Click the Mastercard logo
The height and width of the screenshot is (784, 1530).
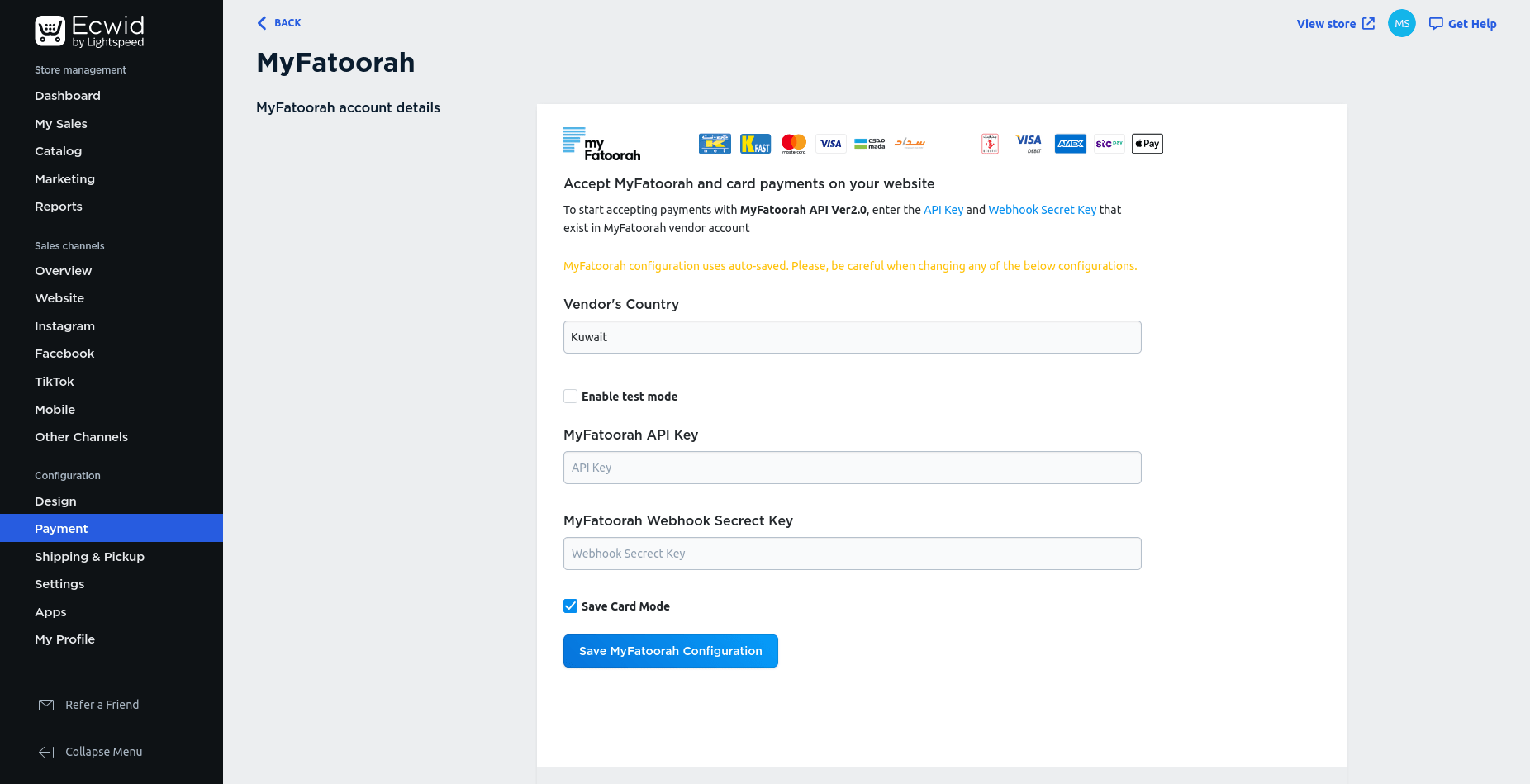coord(794,144)
